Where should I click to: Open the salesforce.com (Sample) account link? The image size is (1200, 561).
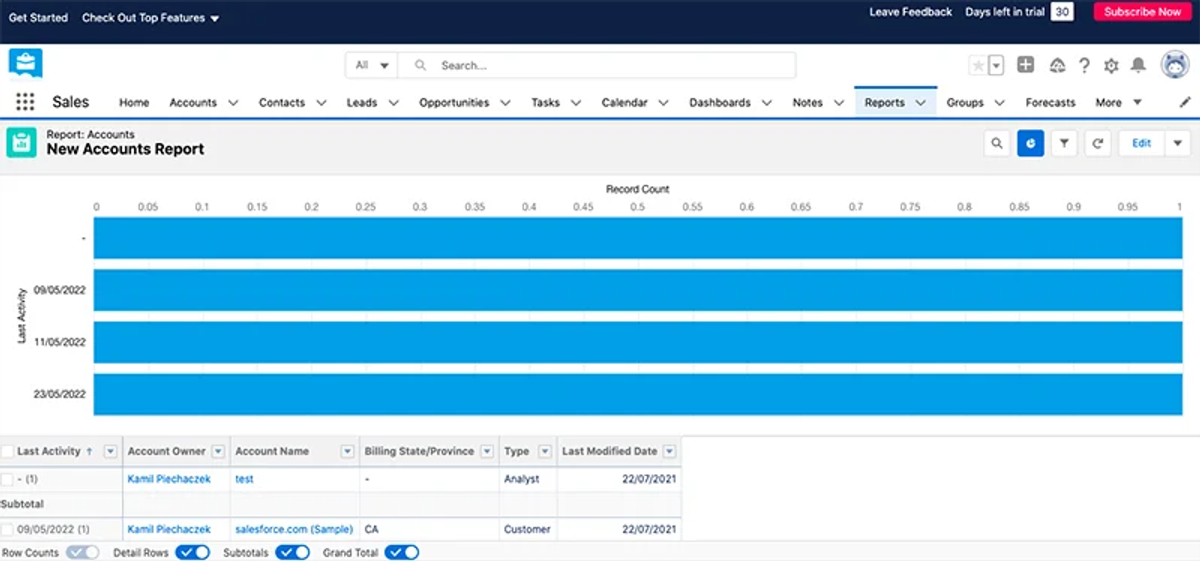[294, 529]
